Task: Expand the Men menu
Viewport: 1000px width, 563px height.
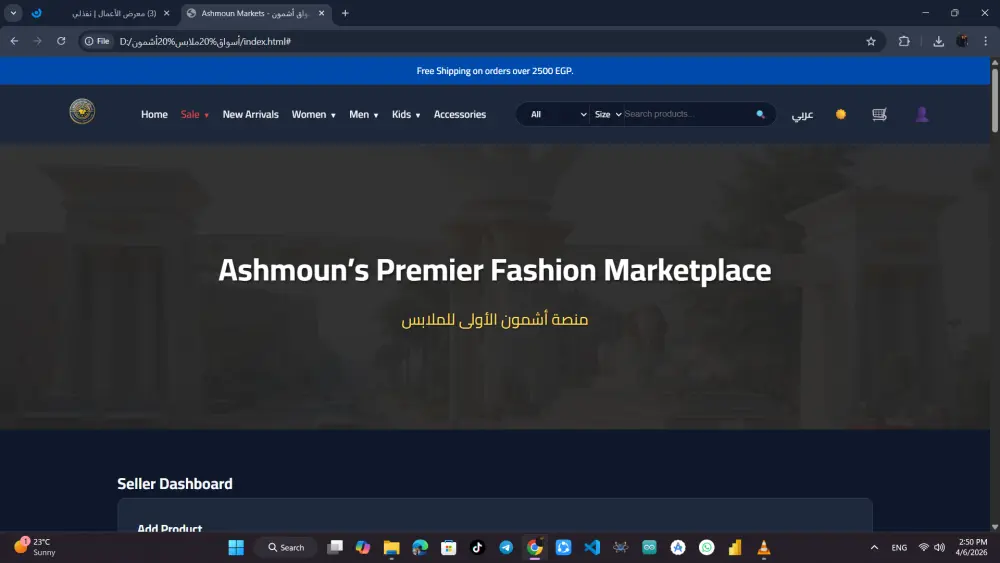Action: coord(364,115)
